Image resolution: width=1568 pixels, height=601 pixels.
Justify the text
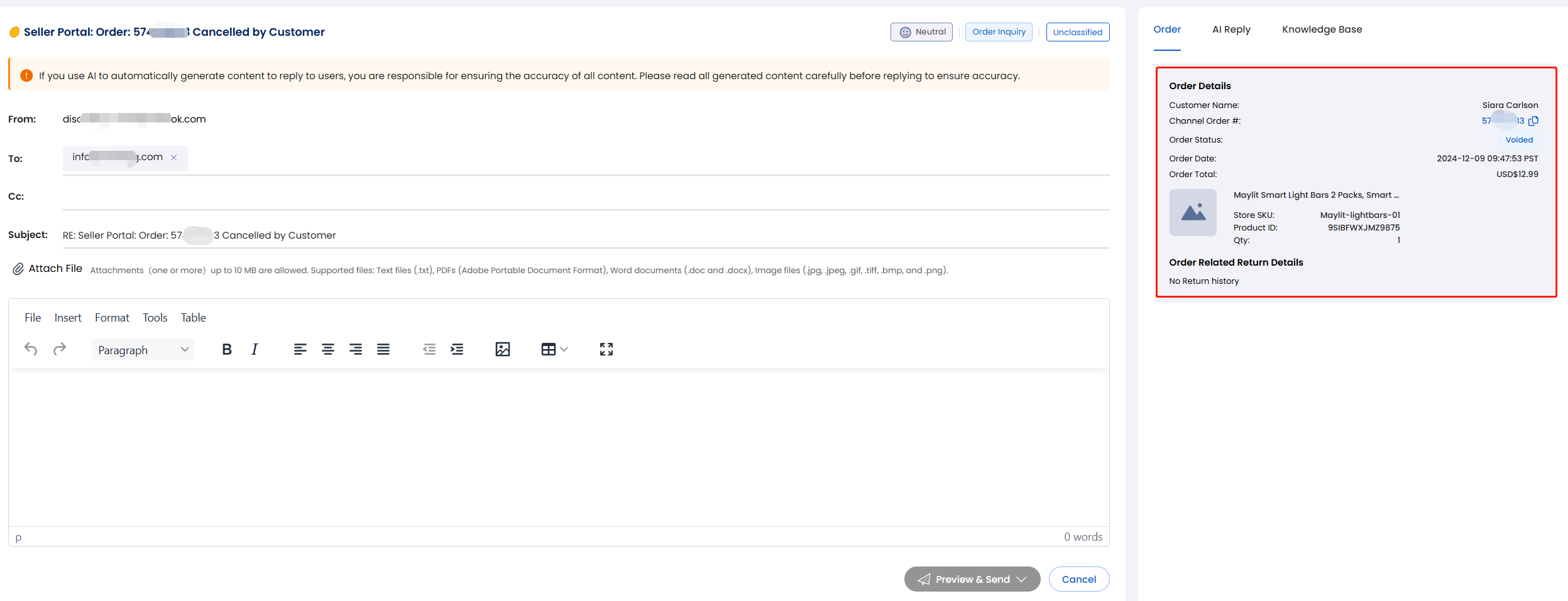(x=383, y=349)
